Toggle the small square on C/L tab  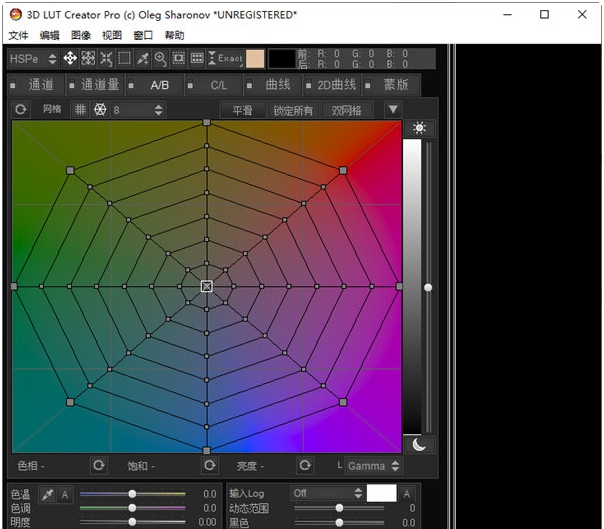pos(190,85)
